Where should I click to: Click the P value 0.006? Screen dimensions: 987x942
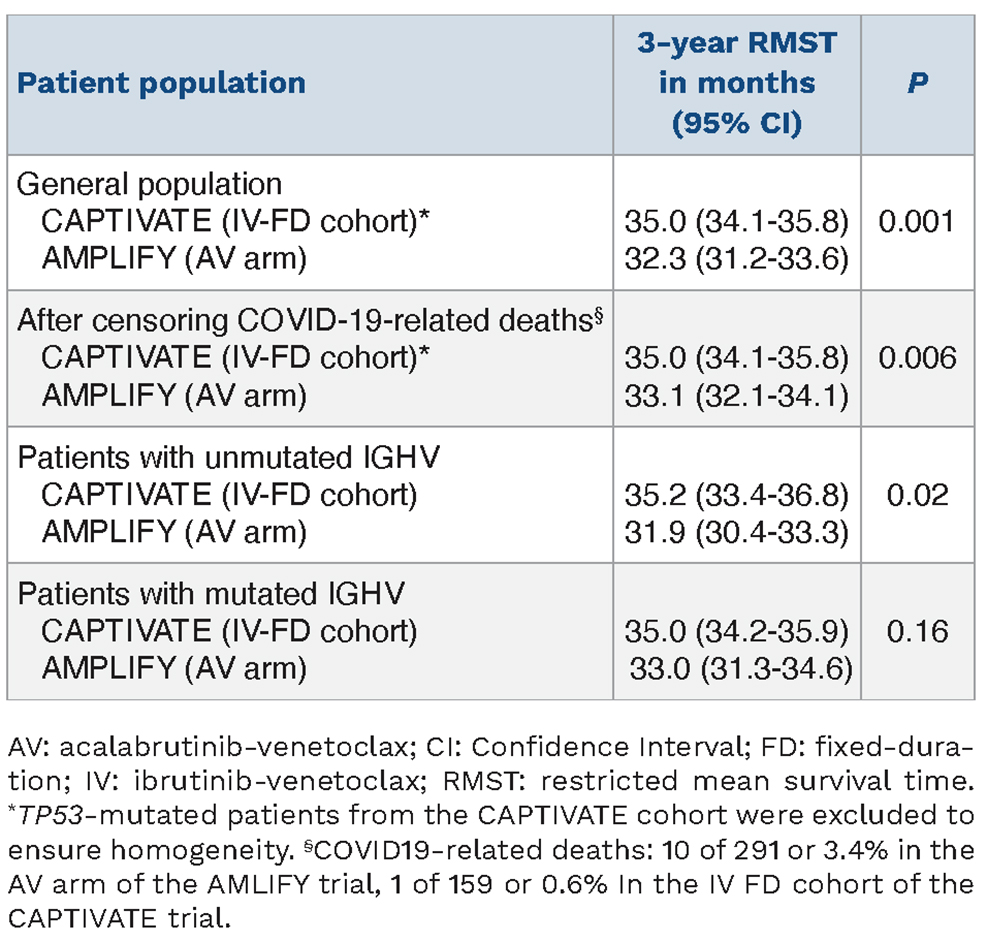coord(915,359)
